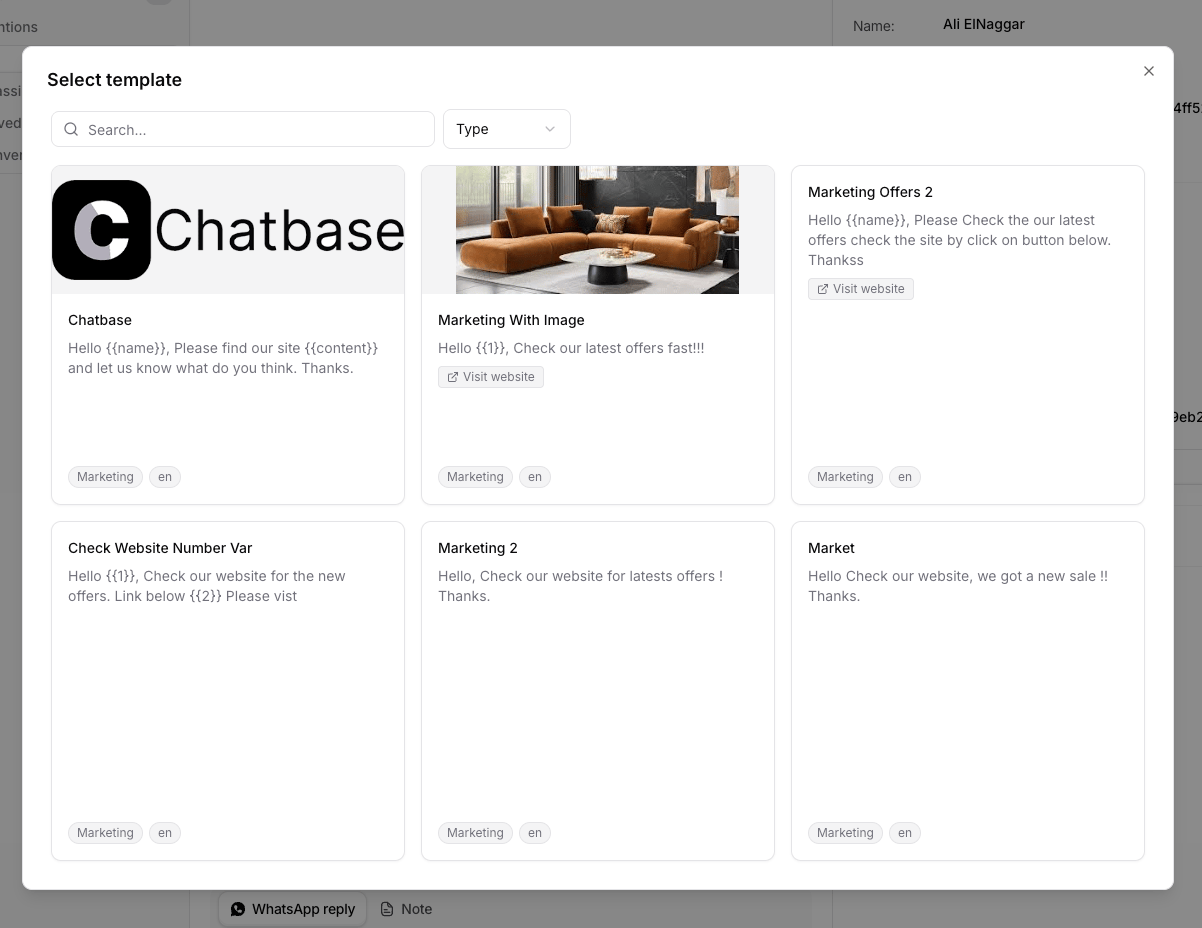
Task: Select the Chatbase template title
Action: pos(100,320)
